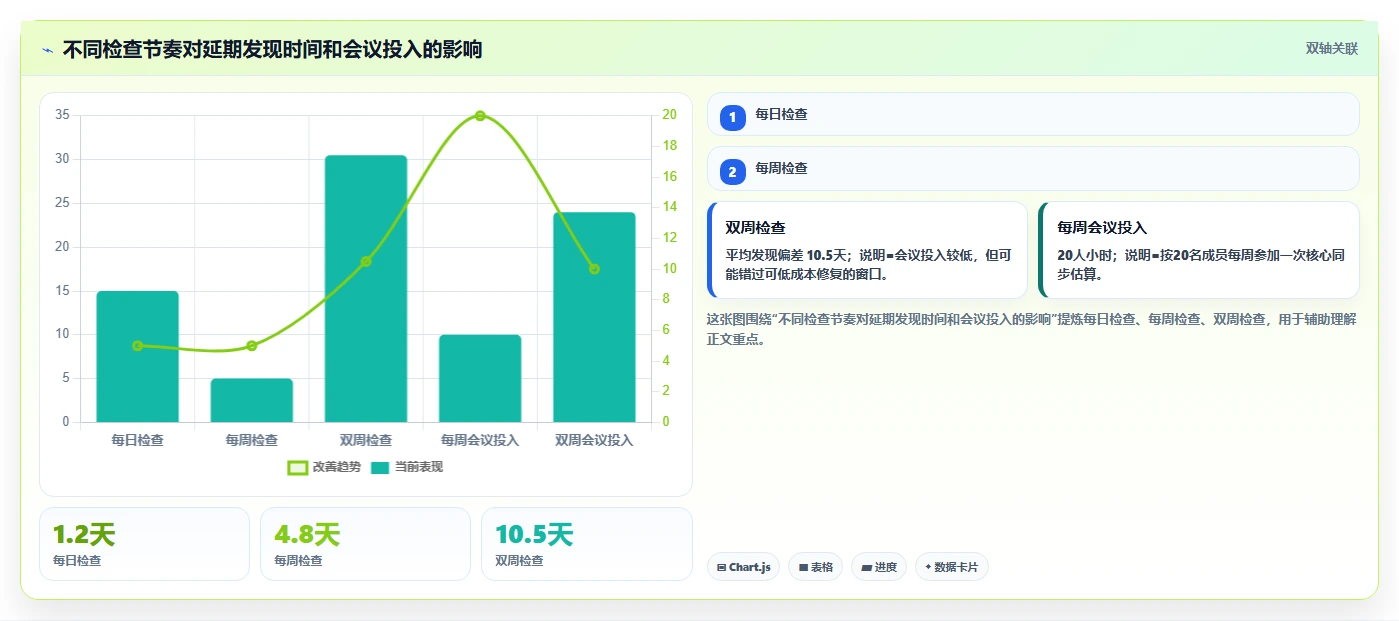Click the 4.8天 每周检查 stat card
The height and width of the screenshot is (621, 1399).
365,544
